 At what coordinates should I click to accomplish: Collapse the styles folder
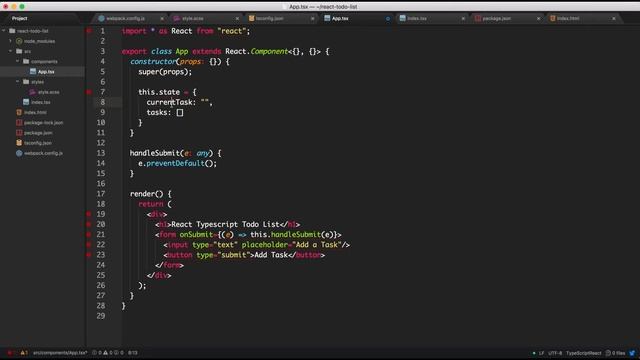(18, 82)
